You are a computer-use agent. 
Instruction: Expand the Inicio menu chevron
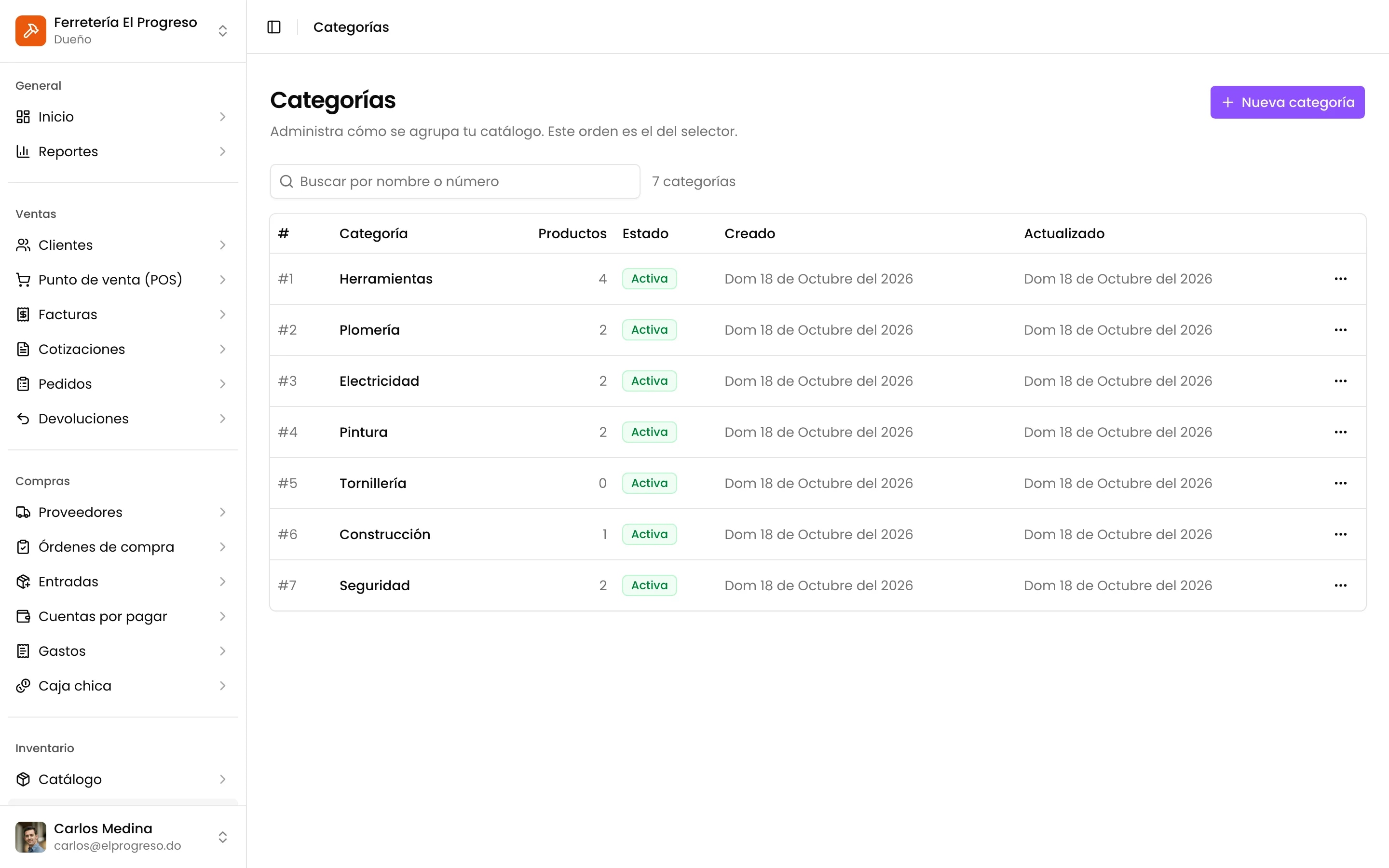[223, 117]
